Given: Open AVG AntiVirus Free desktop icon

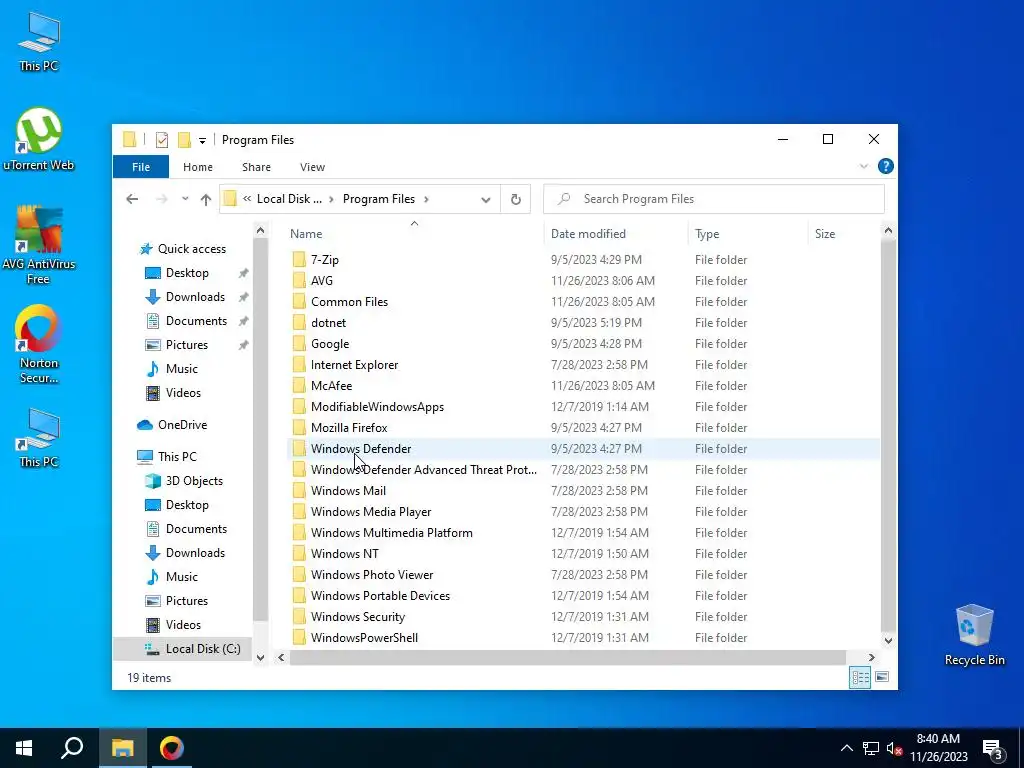Looking at the screenshot, I should click(39, 245).
